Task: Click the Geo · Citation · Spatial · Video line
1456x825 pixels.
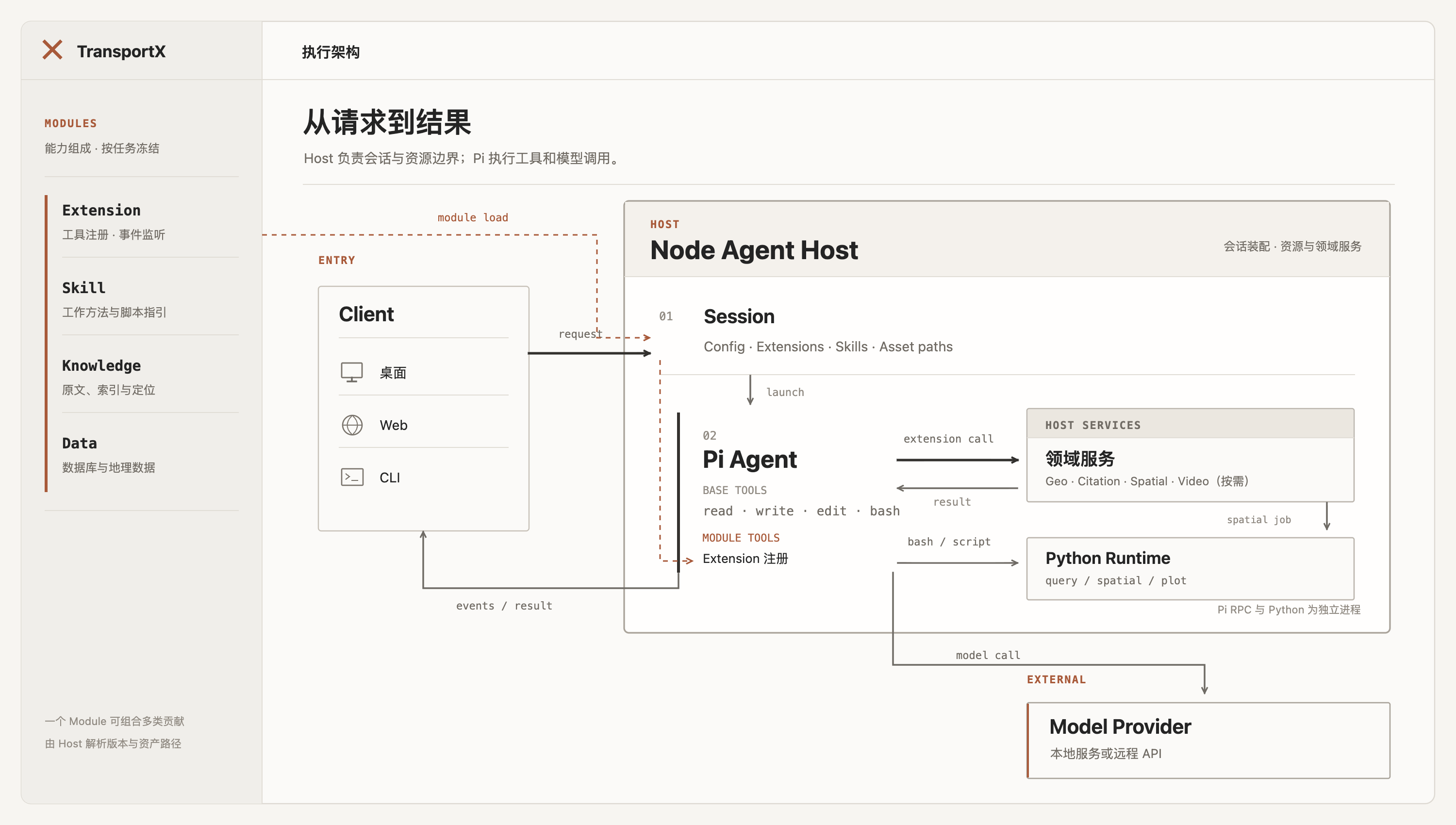Action: click(x=1147, y=481)
